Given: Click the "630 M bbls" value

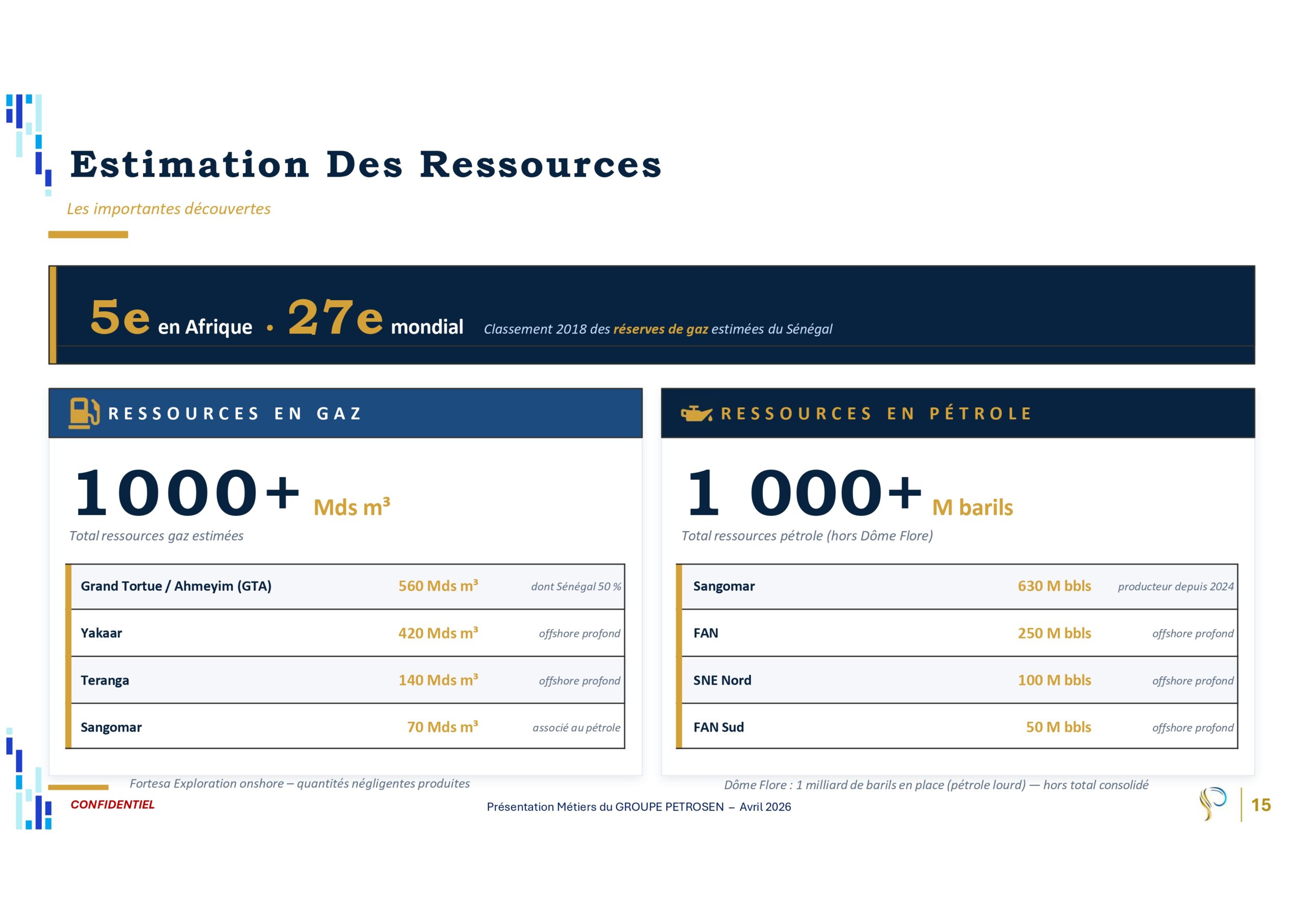Looking at the screenshot, I should click(x=1054, y=586).
